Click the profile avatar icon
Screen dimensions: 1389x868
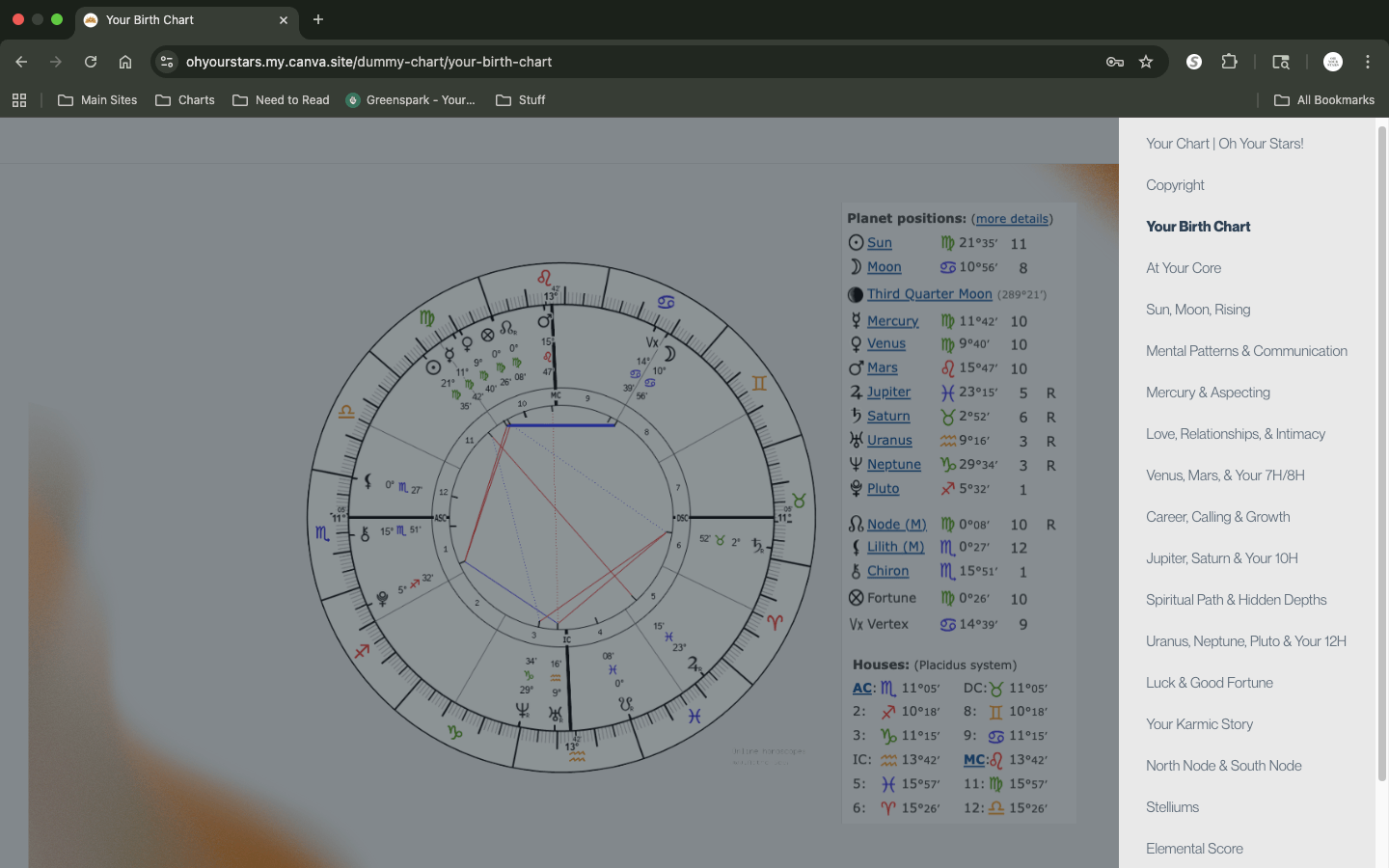click(1333, 62)
